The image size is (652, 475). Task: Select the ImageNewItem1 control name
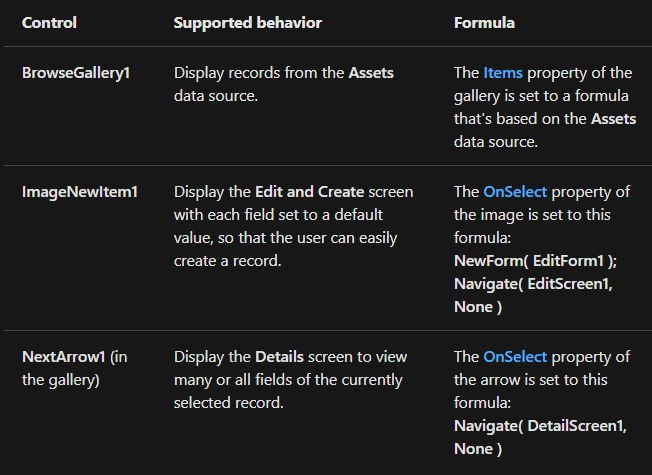click(x=78, y=192)
